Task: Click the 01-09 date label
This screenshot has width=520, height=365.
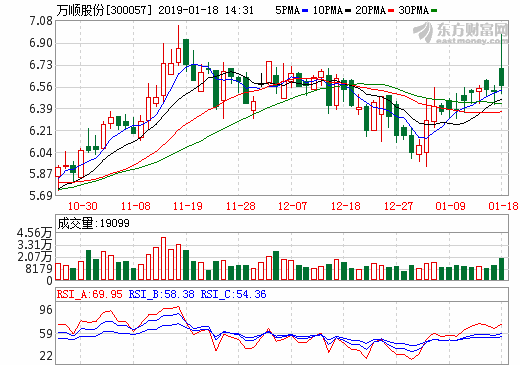Action: (x=450, y=206)
